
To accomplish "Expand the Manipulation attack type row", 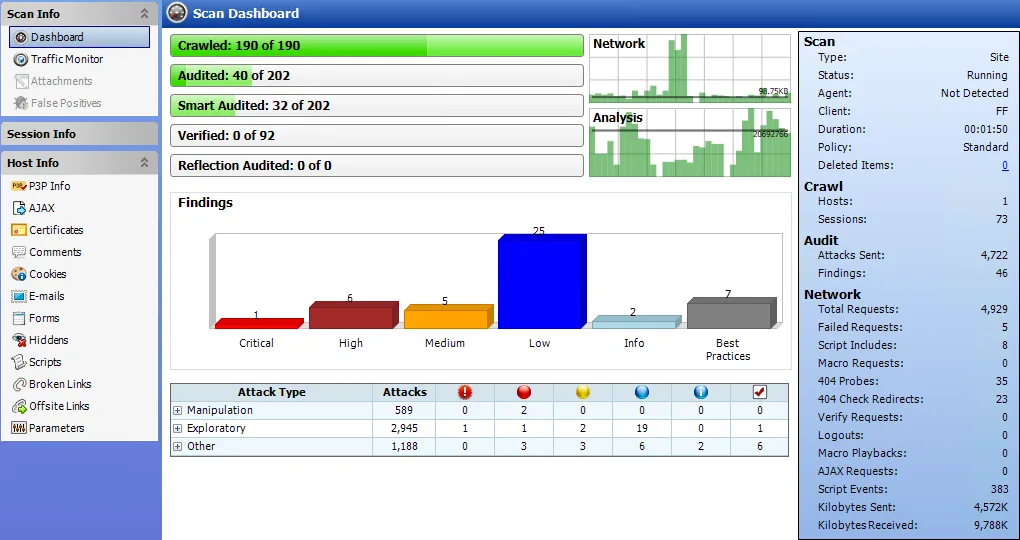I will click(178, 411).
